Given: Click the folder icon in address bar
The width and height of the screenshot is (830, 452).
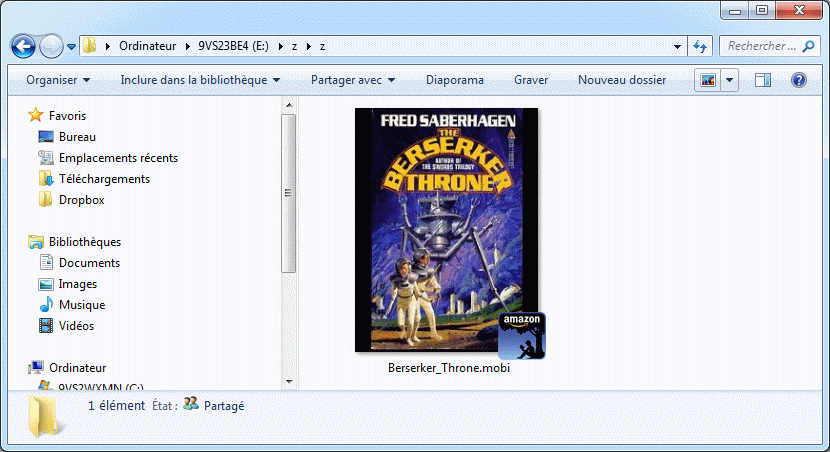Looking at the screenshot, I should 89,46.
